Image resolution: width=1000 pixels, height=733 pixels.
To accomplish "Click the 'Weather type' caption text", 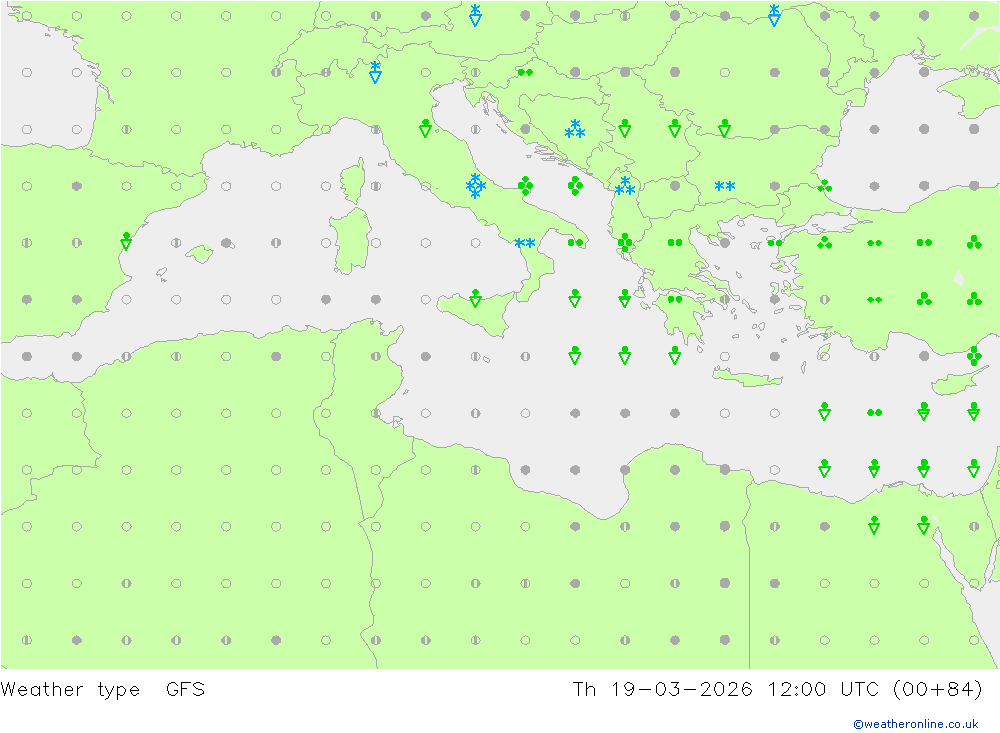I will tap(70, 690).
